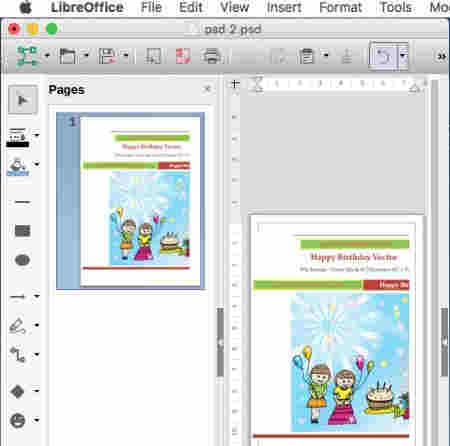The image size is (450, 446).
Task: Expand the Paste dropdown arrow
Action: [326, 56]
